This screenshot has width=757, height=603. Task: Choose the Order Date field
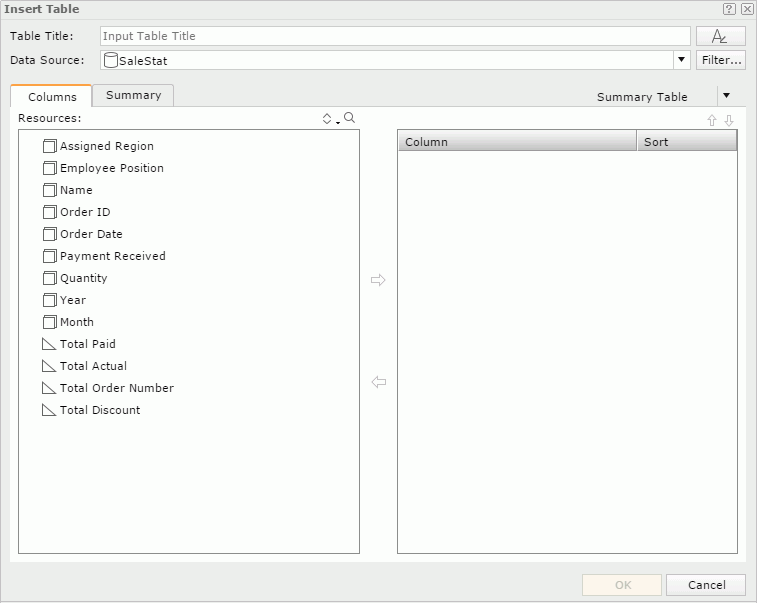click(x=91, y=234)
